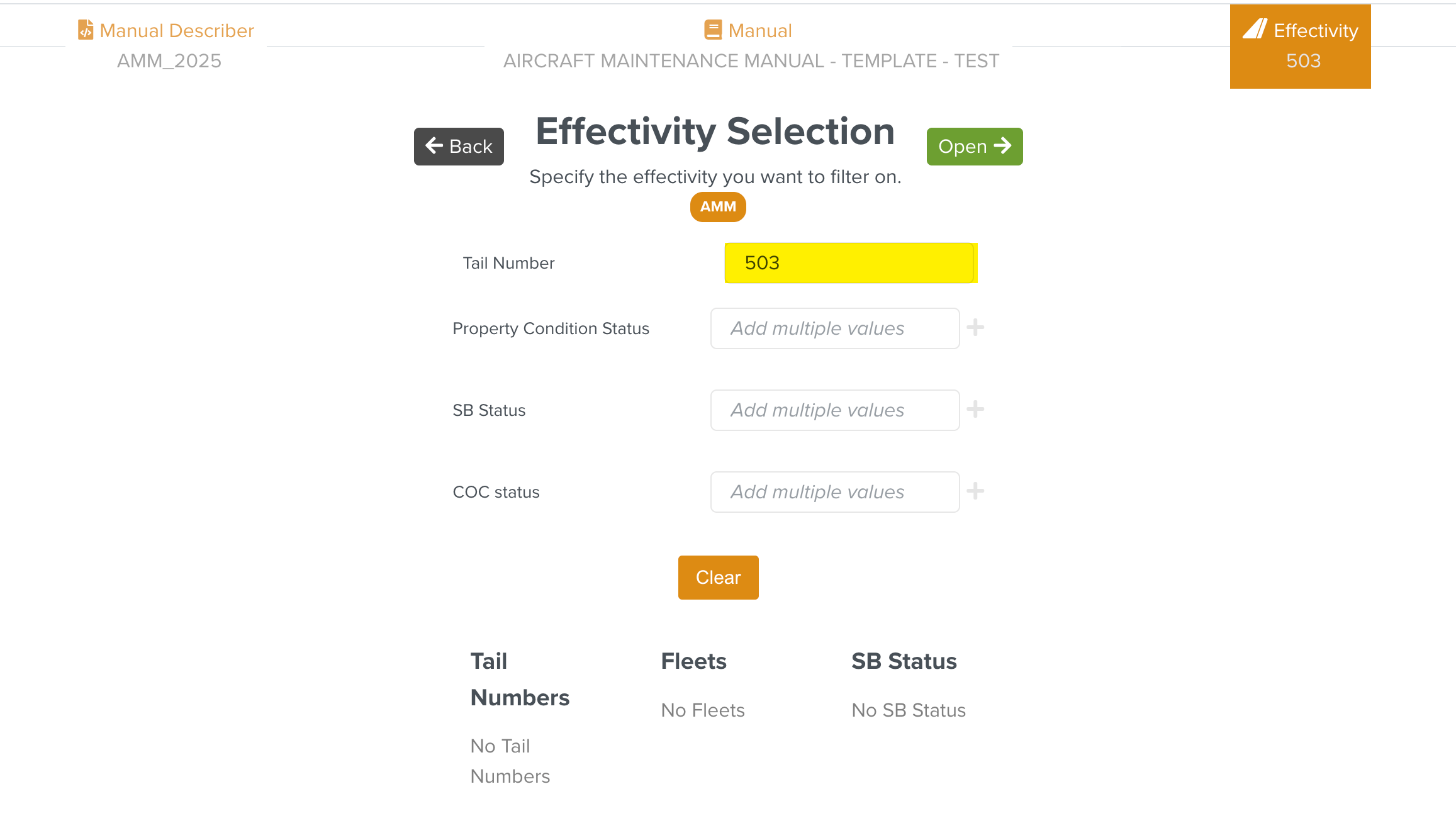The image size is (1456, 828).
Task: Open the Manual Describer step
Action: pyautogui.click(x=166, y=45)
